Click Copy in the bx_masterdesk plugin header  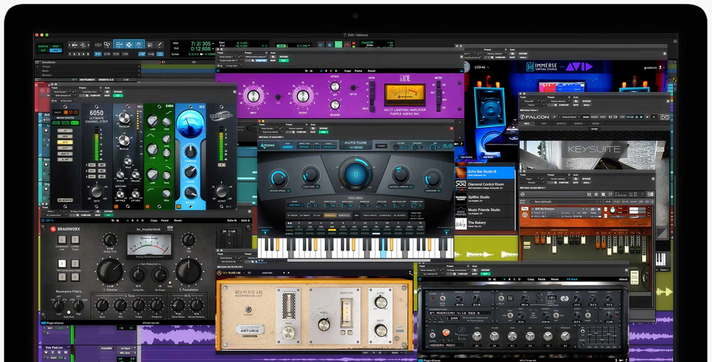pyautogui.click(x=154, y=220)
